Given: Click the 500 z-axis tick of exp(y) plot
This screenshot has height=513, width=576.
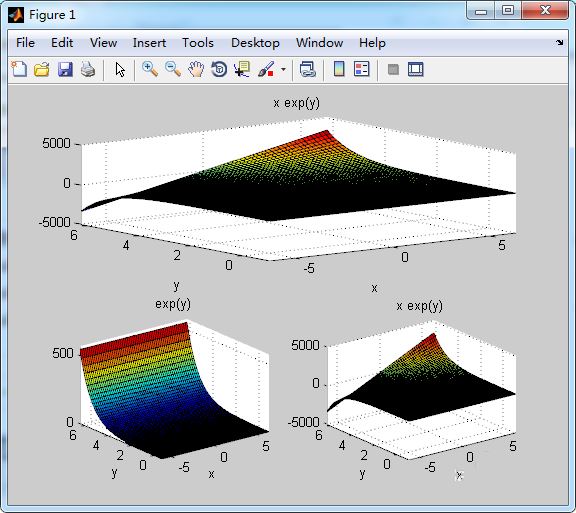Looking at the screenshot, I should [x=62, y=353].
